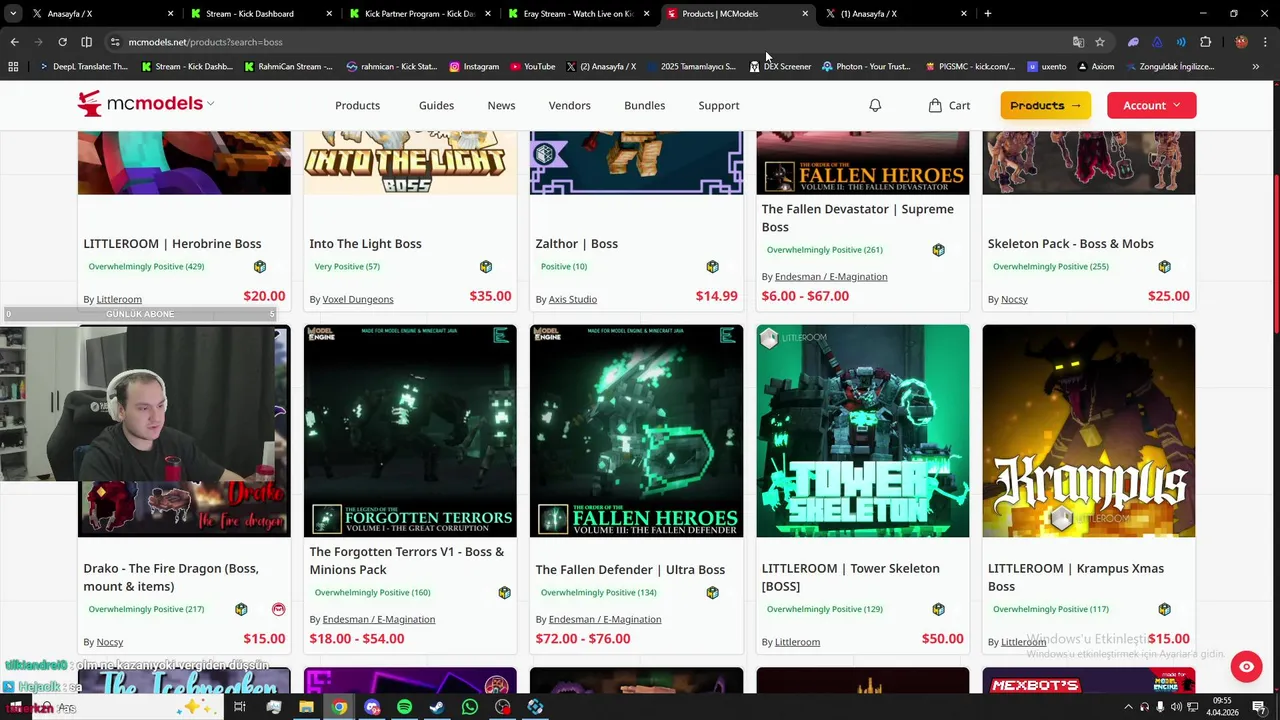The height and width of the screenshot is (720, 1280).
Task: Open File Explorer from the taskbar
Action: pos(306,707)
